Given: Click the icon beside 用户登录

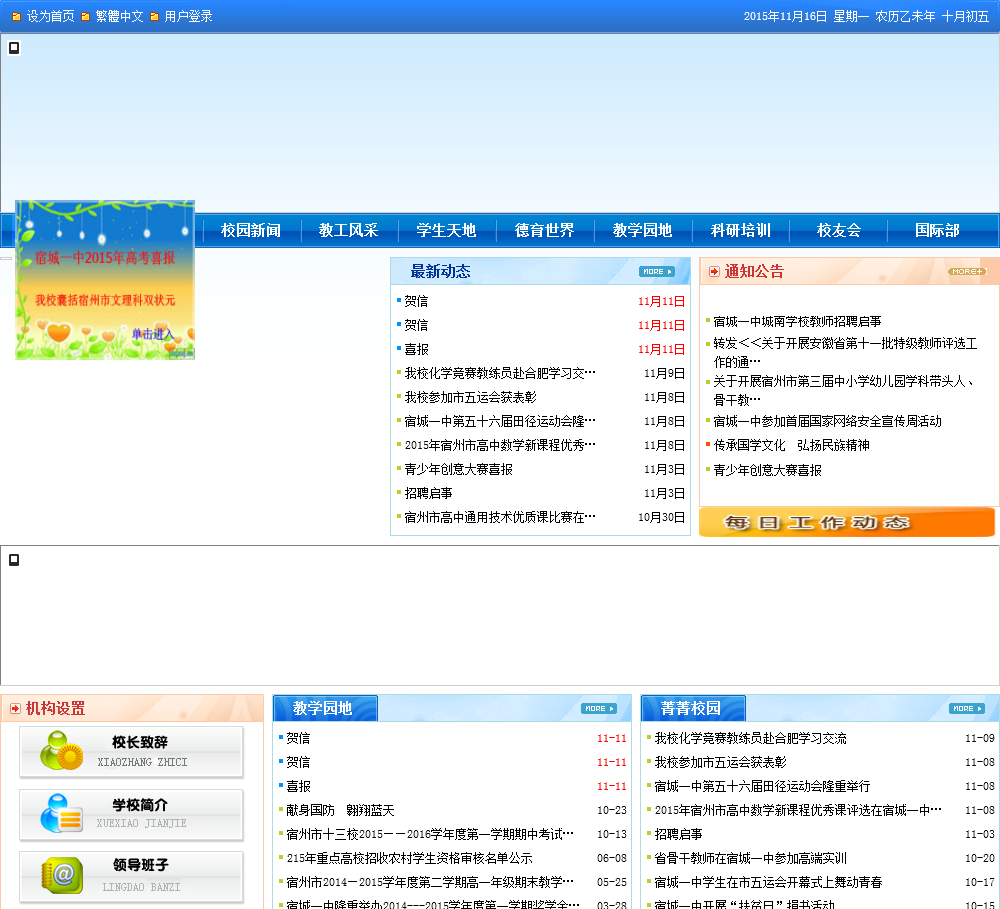Looking at the screenshot, I should click(x=155, y=17).
